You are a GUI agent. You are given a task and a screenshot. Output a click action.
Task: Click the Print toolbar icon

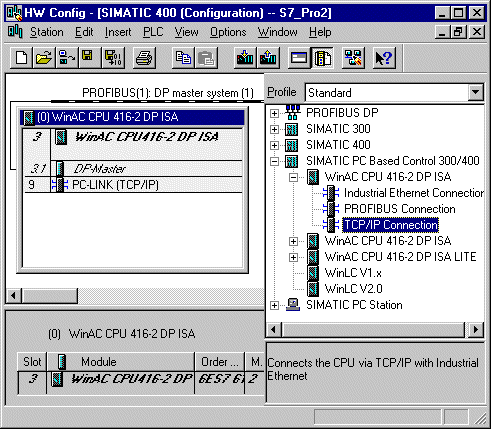pyautogui.click(x=144, y=58)
